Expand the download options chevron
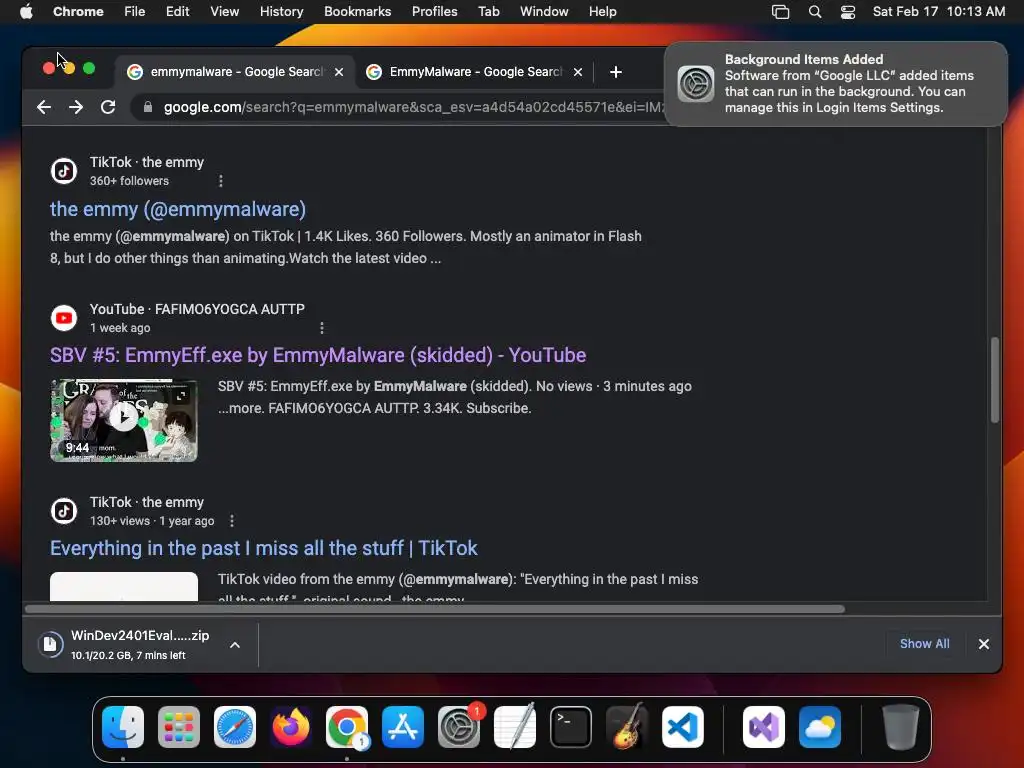This screenshot has width=1024, height=768. pos(235,645)
